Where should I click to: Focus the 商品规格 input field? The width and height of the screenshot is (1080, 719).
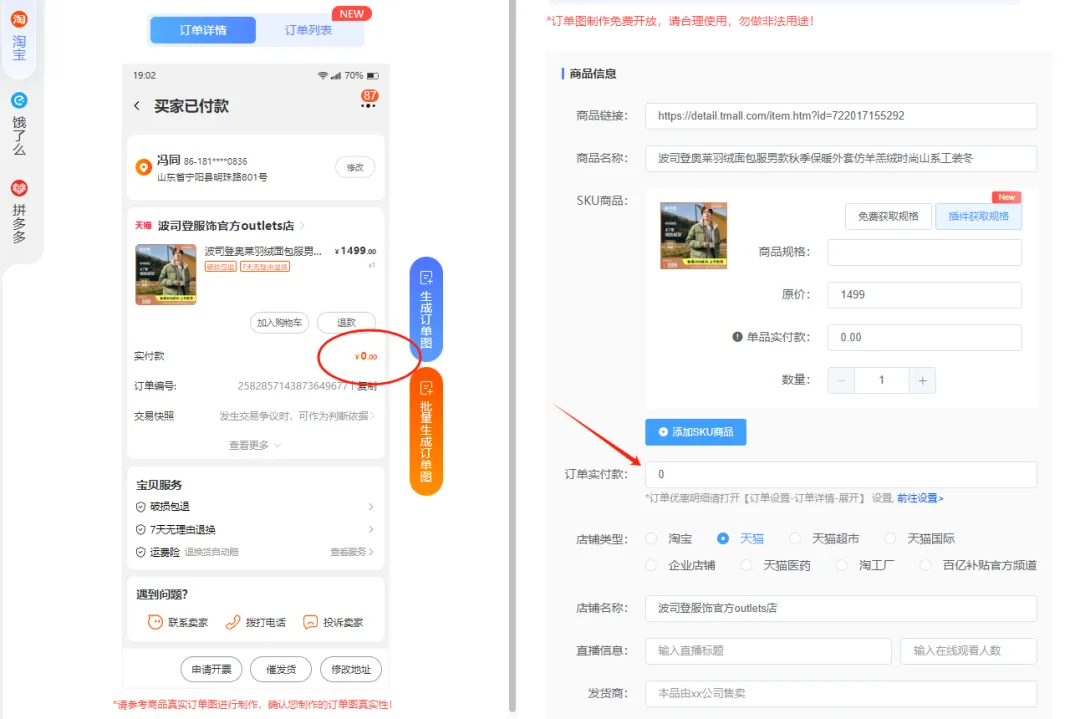924,252
